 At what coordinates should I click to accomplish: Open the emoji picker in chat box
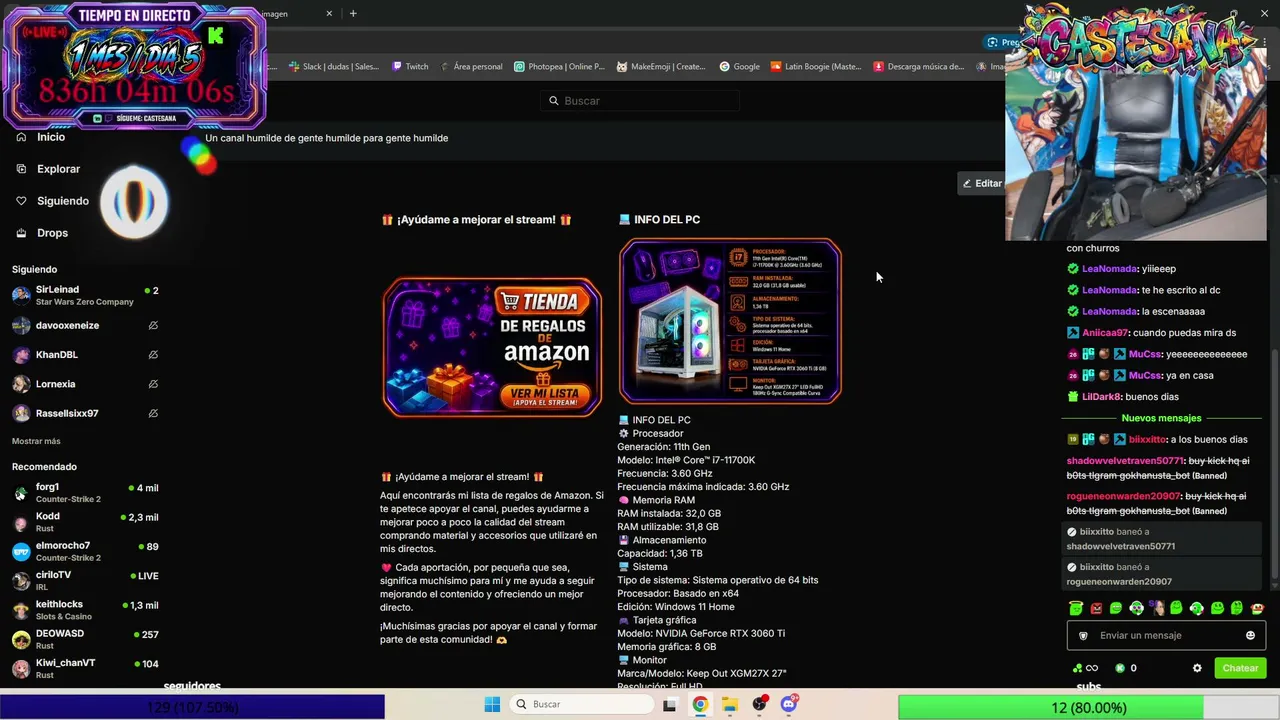tap(1250, 636)
